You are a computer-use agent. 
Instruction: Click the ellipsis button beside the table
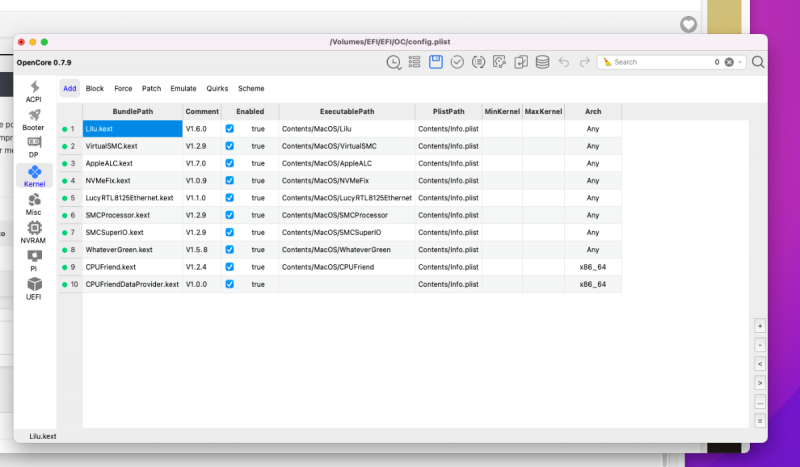[760, 402]
